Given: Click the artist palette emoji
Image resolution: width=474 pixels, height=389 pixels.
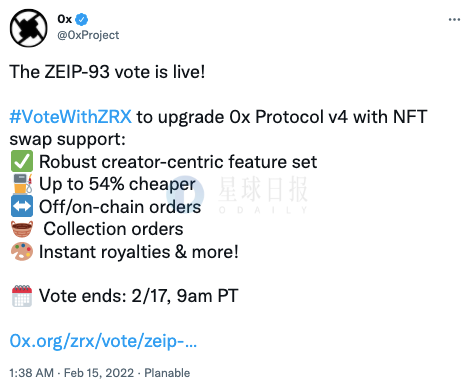Looking at the screenshot, I should click(x=22, y=251).
